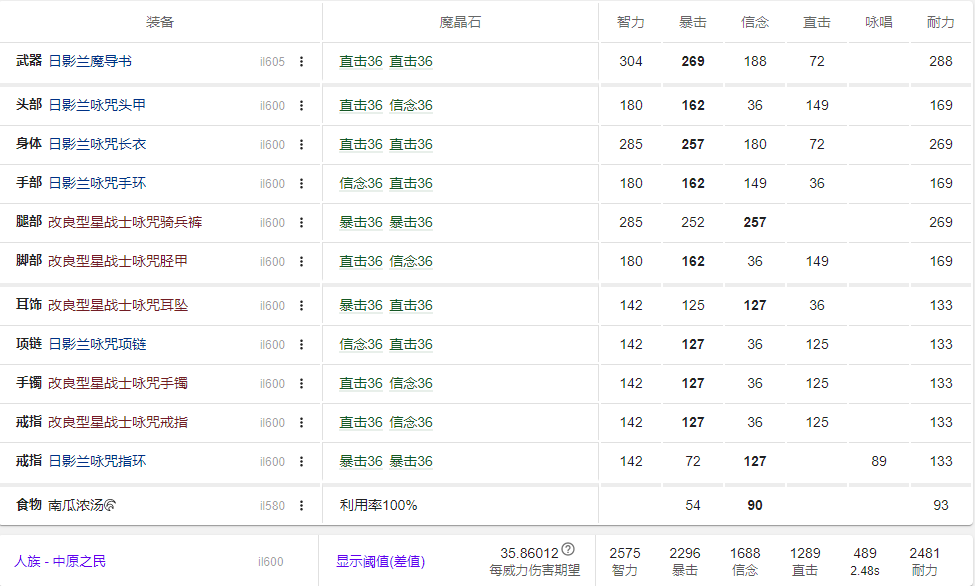Edit the 项链 row materia
Viewport: 975px width, 586px height.
tap(386, 344)
